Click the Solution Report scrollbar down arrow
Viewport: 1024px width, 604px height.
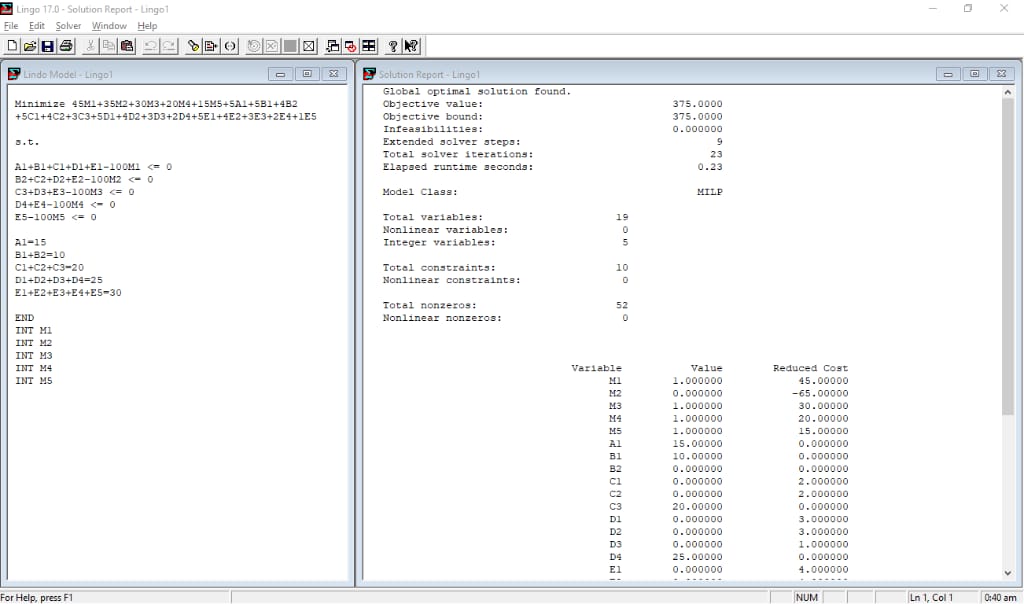(x=1007, y=573)
